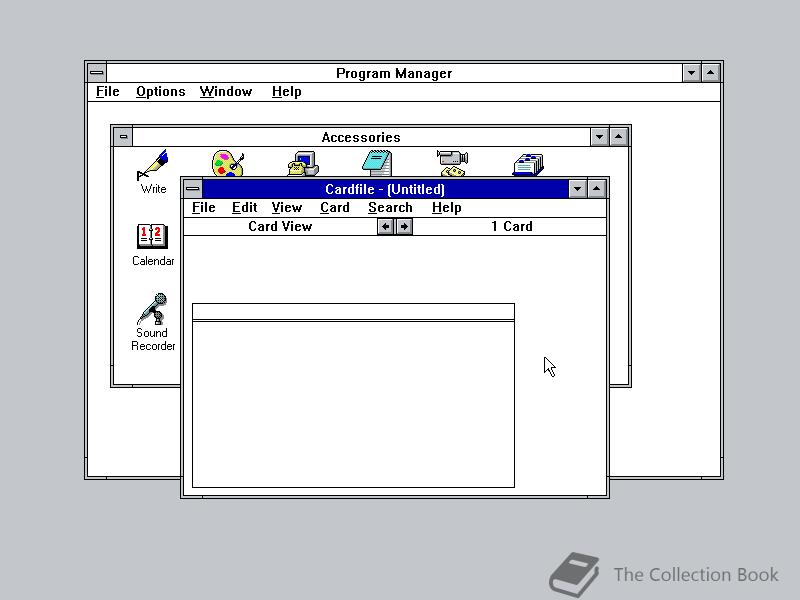Click the Cardfile - (Untitled) title bar
Viewport: 800px width, 600px height.
coord(385,189)
